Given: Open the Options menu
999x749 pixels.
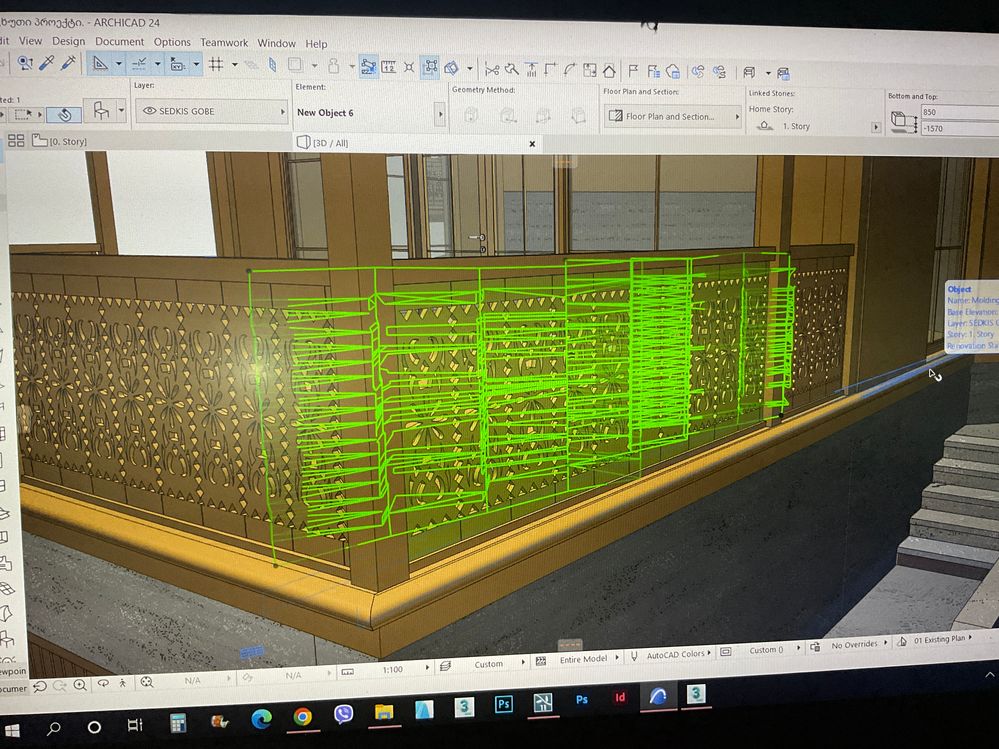Looking at the screenshot, I should tap(172, 42).
